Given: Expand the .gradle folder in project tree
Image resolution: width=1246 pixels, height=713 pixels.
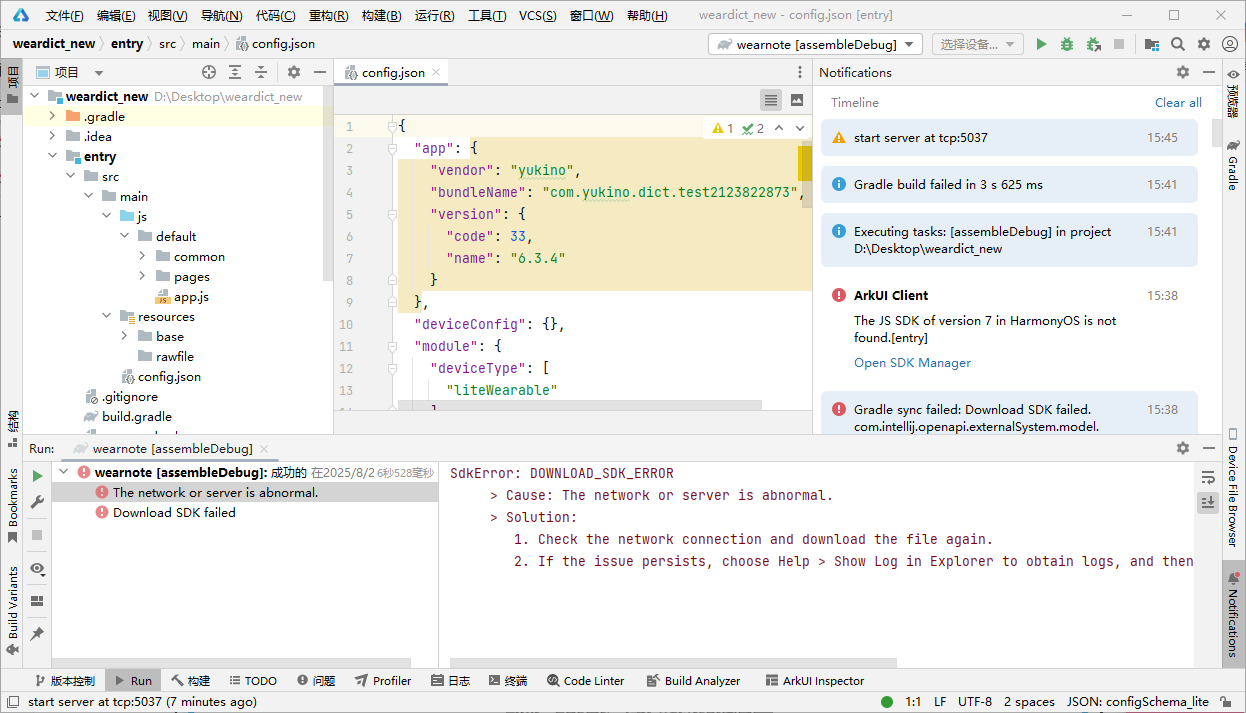Looking at the screenshot, I should 53,116.
